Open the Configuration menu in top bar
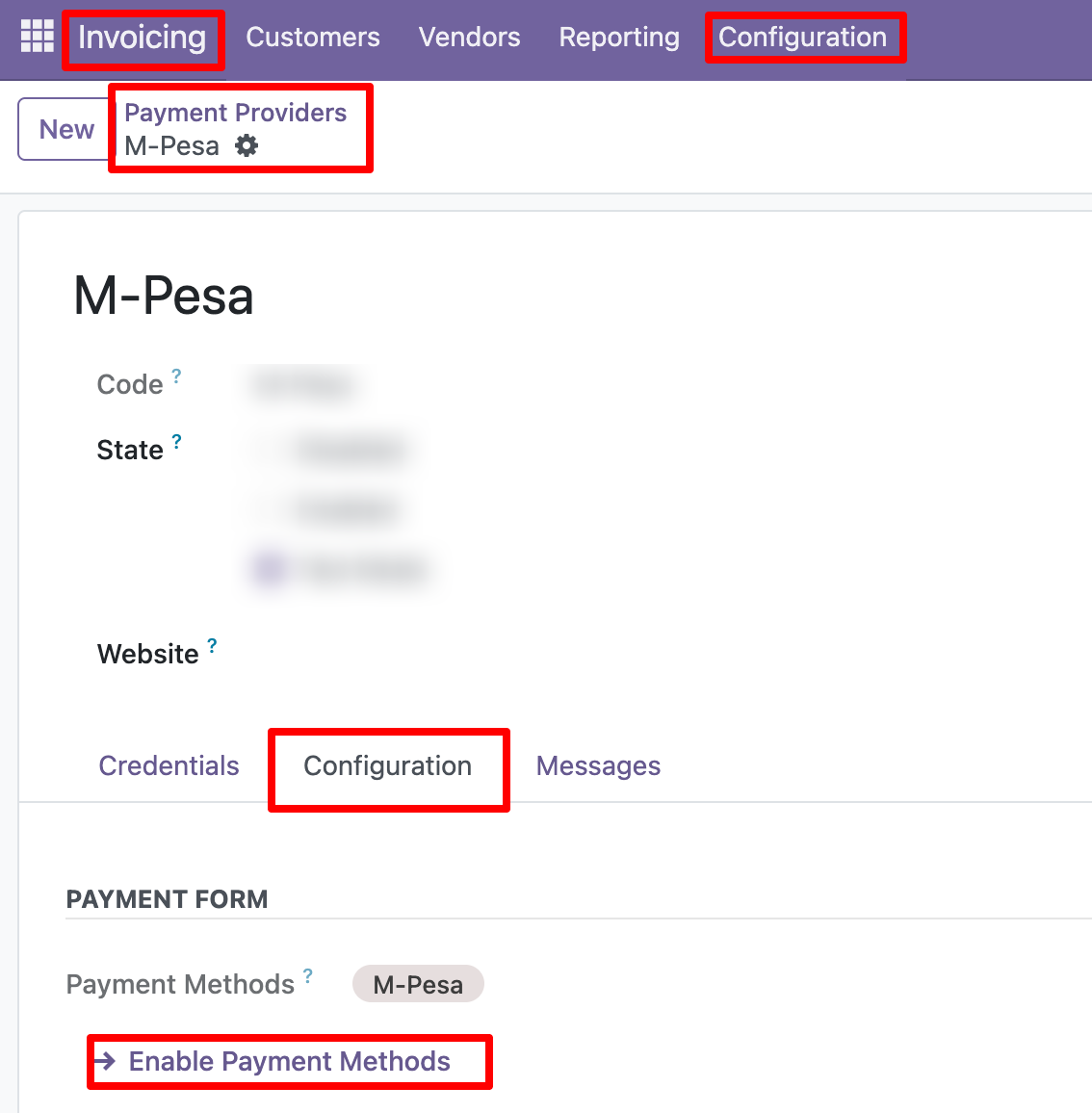This screenshot has height=1113, width=1092. [802, 38]
